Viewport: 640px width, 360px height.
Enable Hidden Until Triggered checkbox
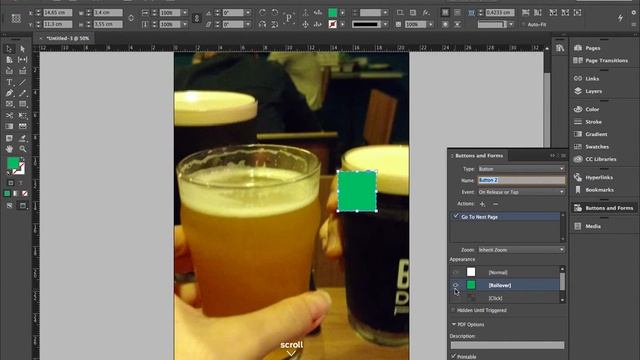[x=453, y=310]
